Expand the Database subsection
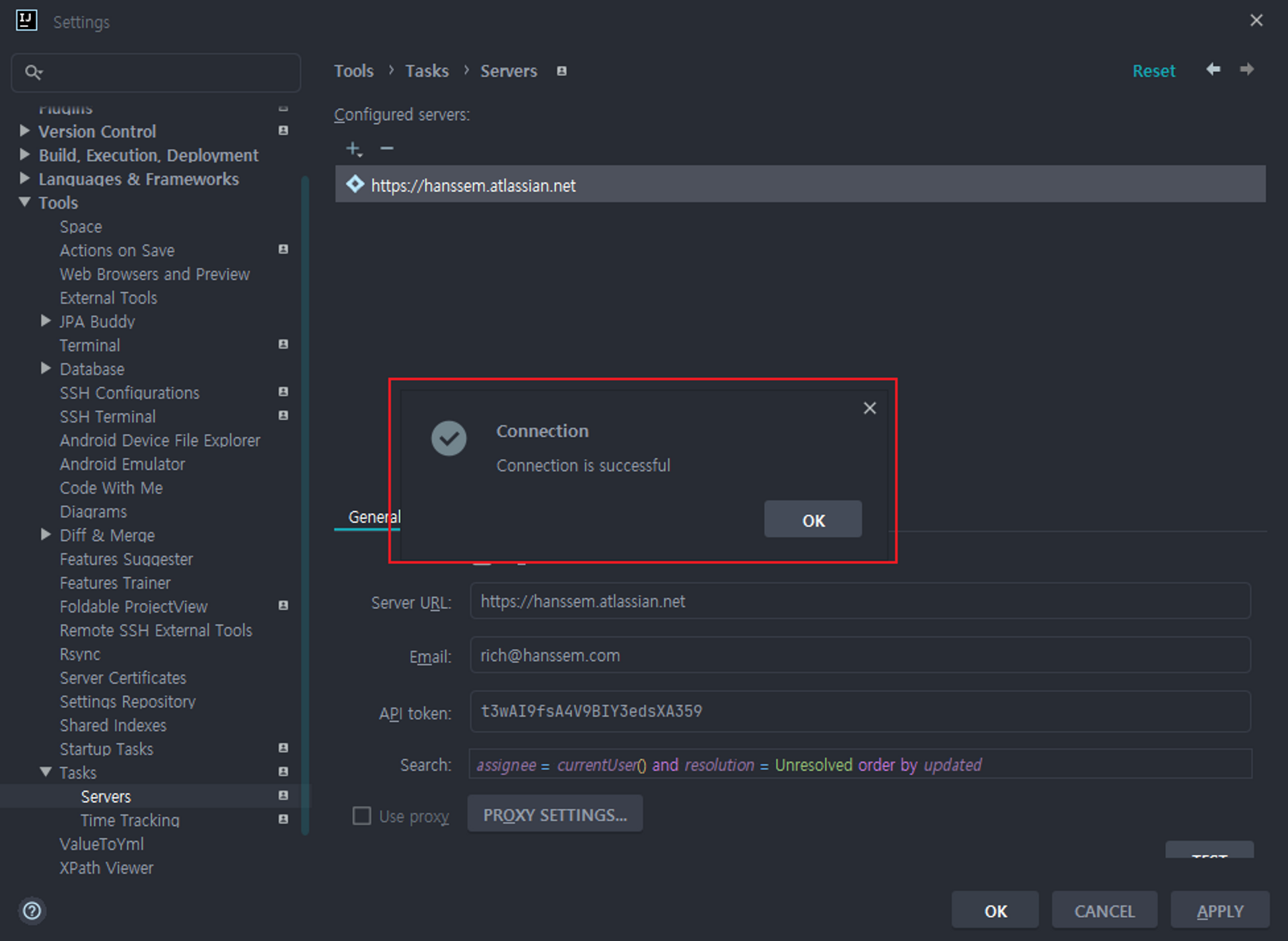Viewport: 1288px width, 941px height. point(46,368)
